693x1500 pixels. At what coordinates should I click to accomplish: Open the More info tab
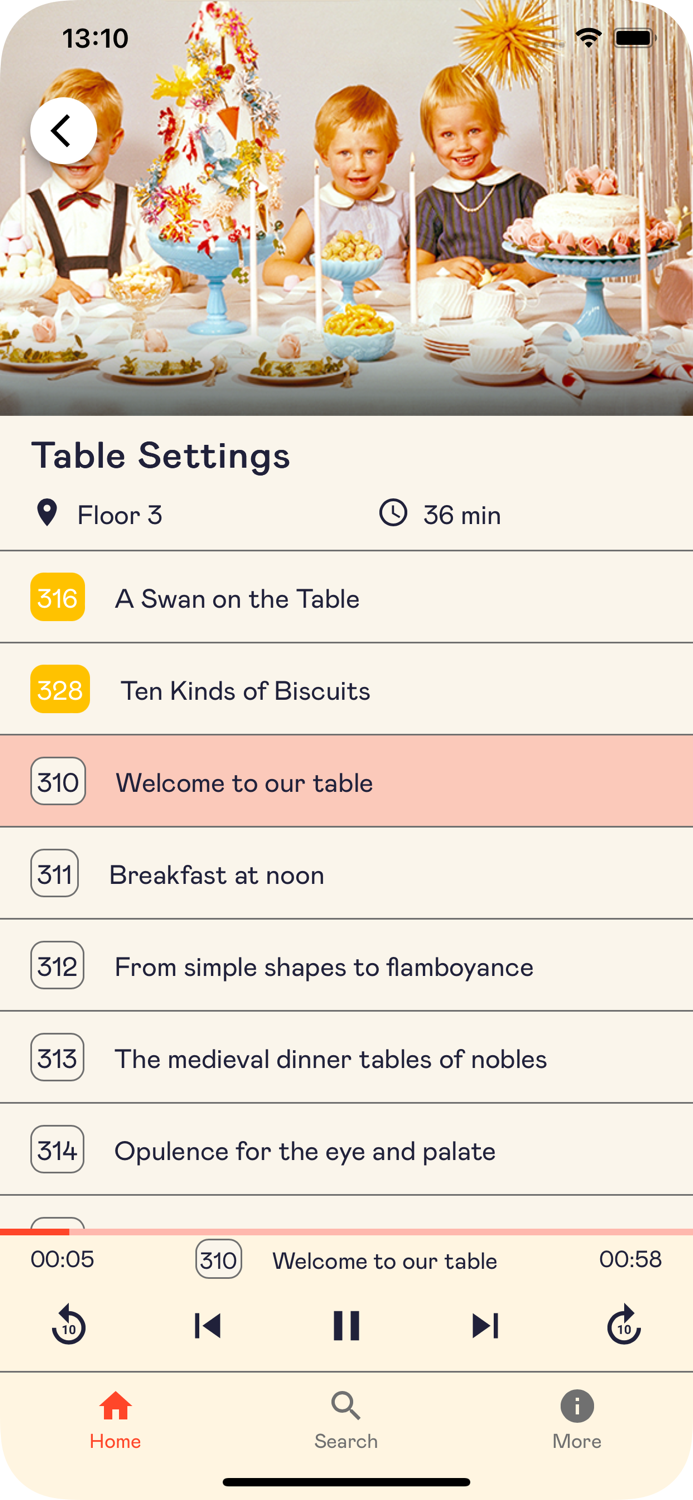pyautogui.click(x=577, y=1420)
